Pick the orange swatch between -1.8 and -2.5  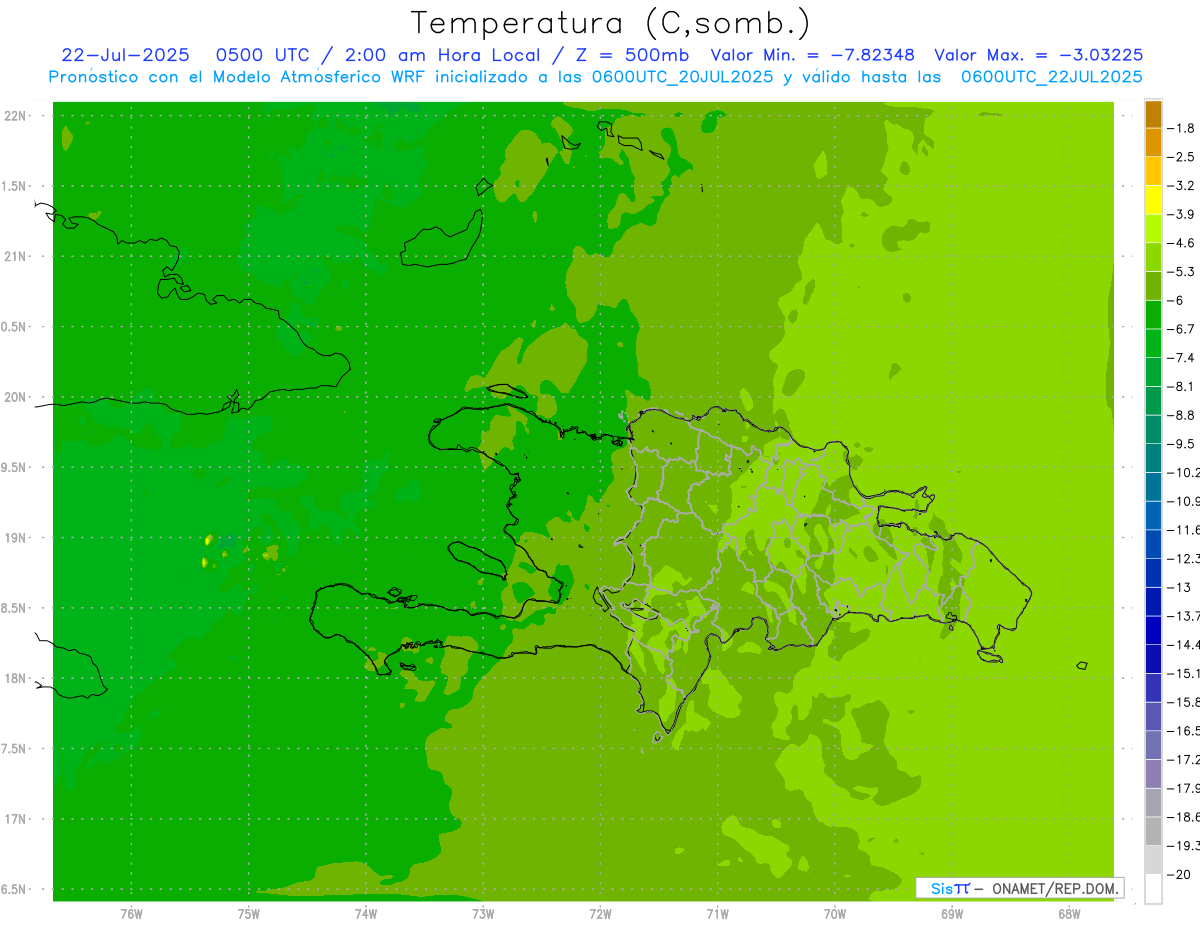(x=1153, y=143)
